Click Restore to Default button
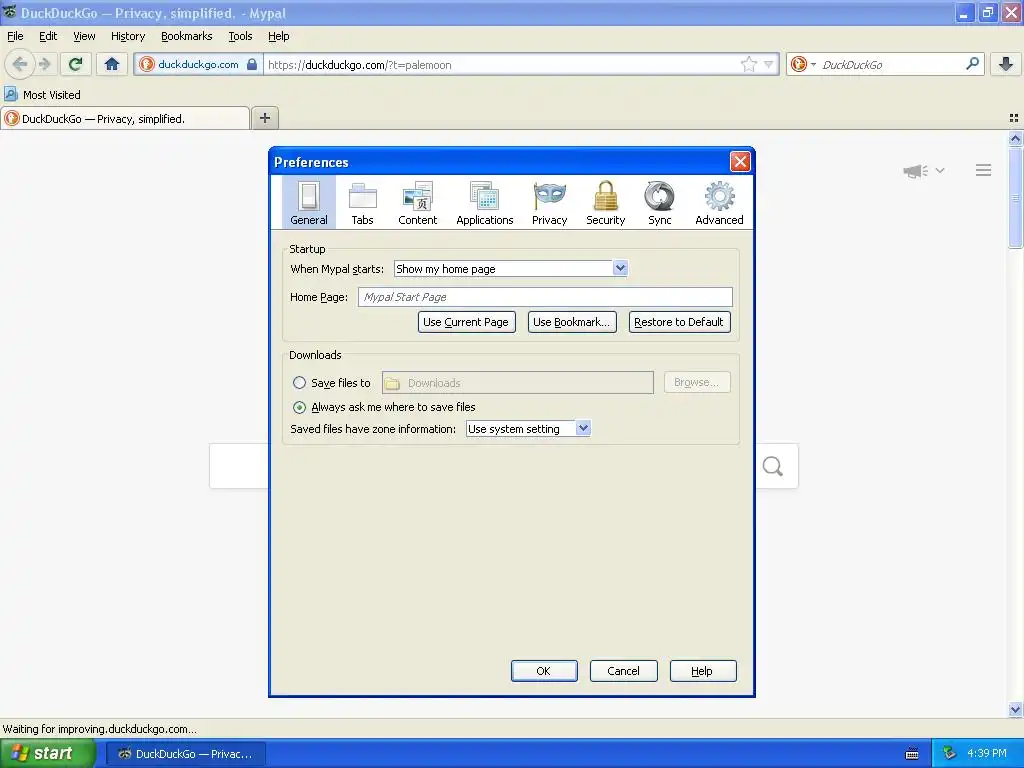This screenshot has height=768, width=1024. point(679,322)
